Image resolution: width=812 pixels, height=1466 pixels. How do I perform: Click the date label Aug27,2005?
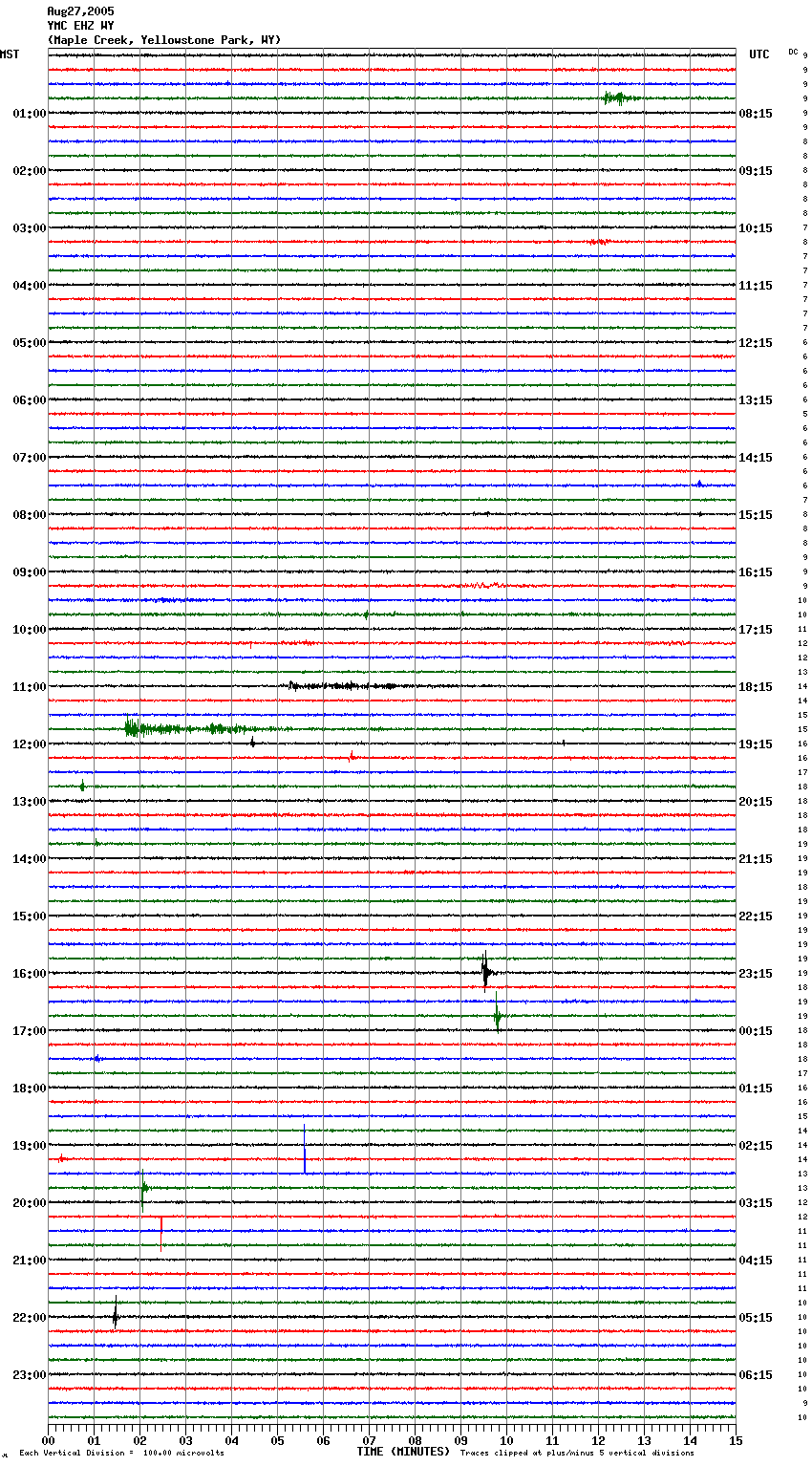[80, 11]
